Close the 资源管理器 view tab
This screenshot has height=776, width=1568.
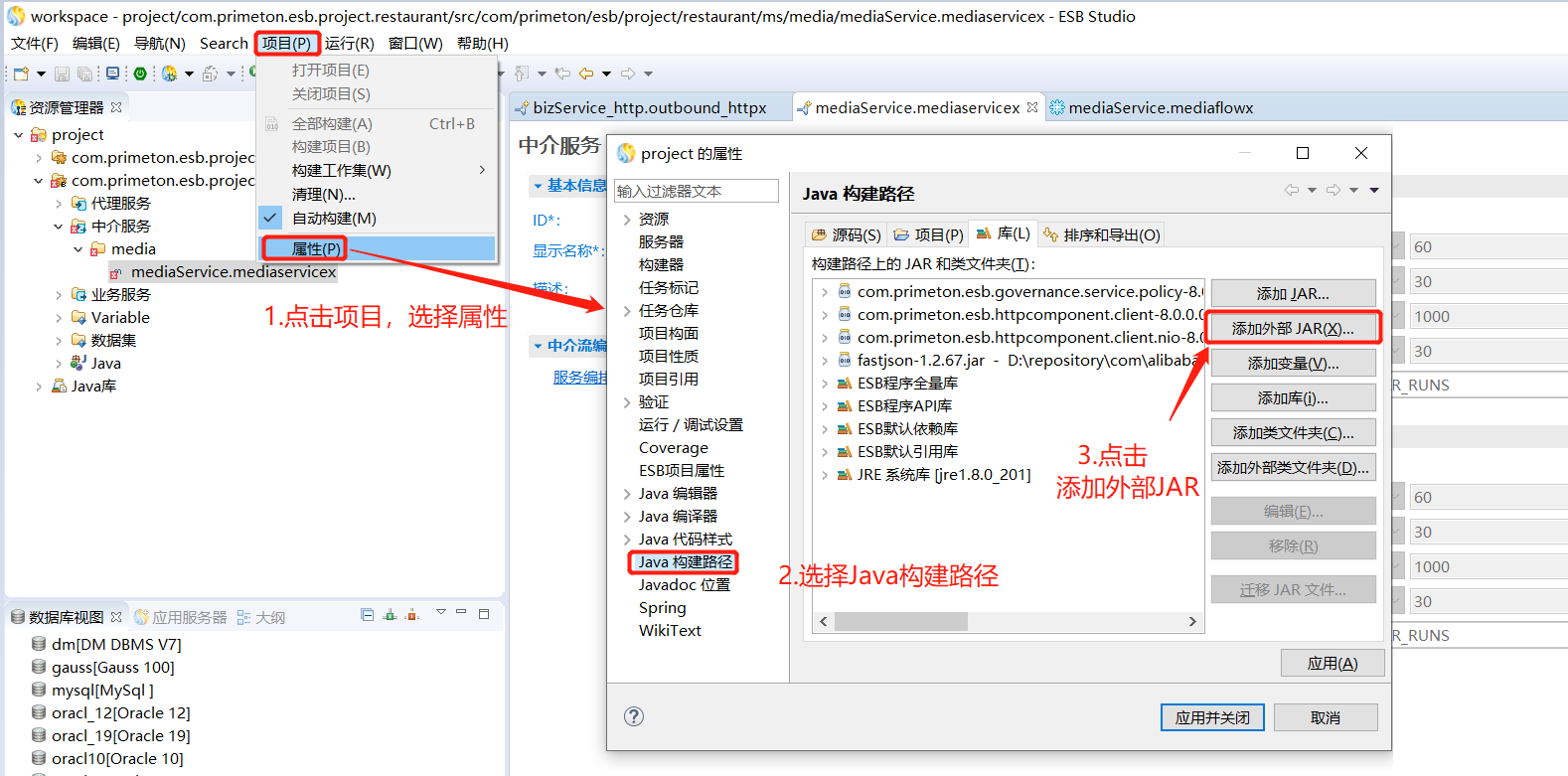click(116, 107)
